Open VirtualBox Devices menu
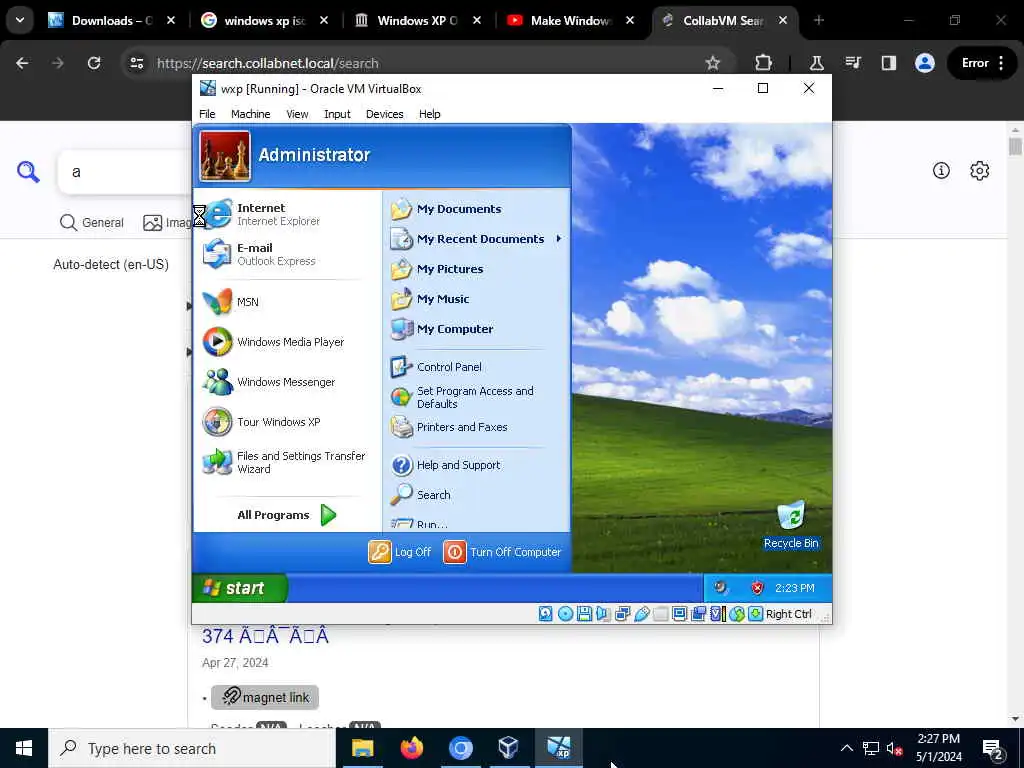 [x=384, y=114]
